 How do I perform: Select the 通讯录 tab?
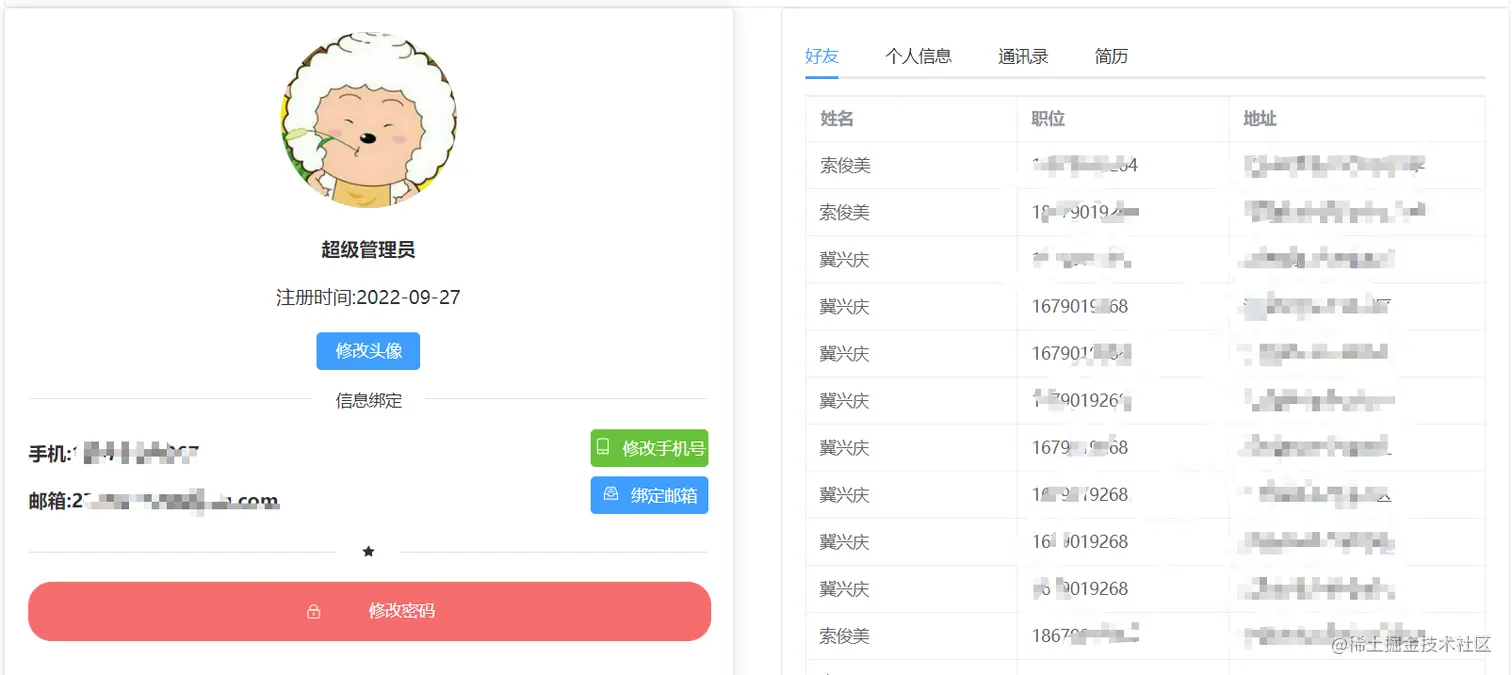(x=1023, y=56)
